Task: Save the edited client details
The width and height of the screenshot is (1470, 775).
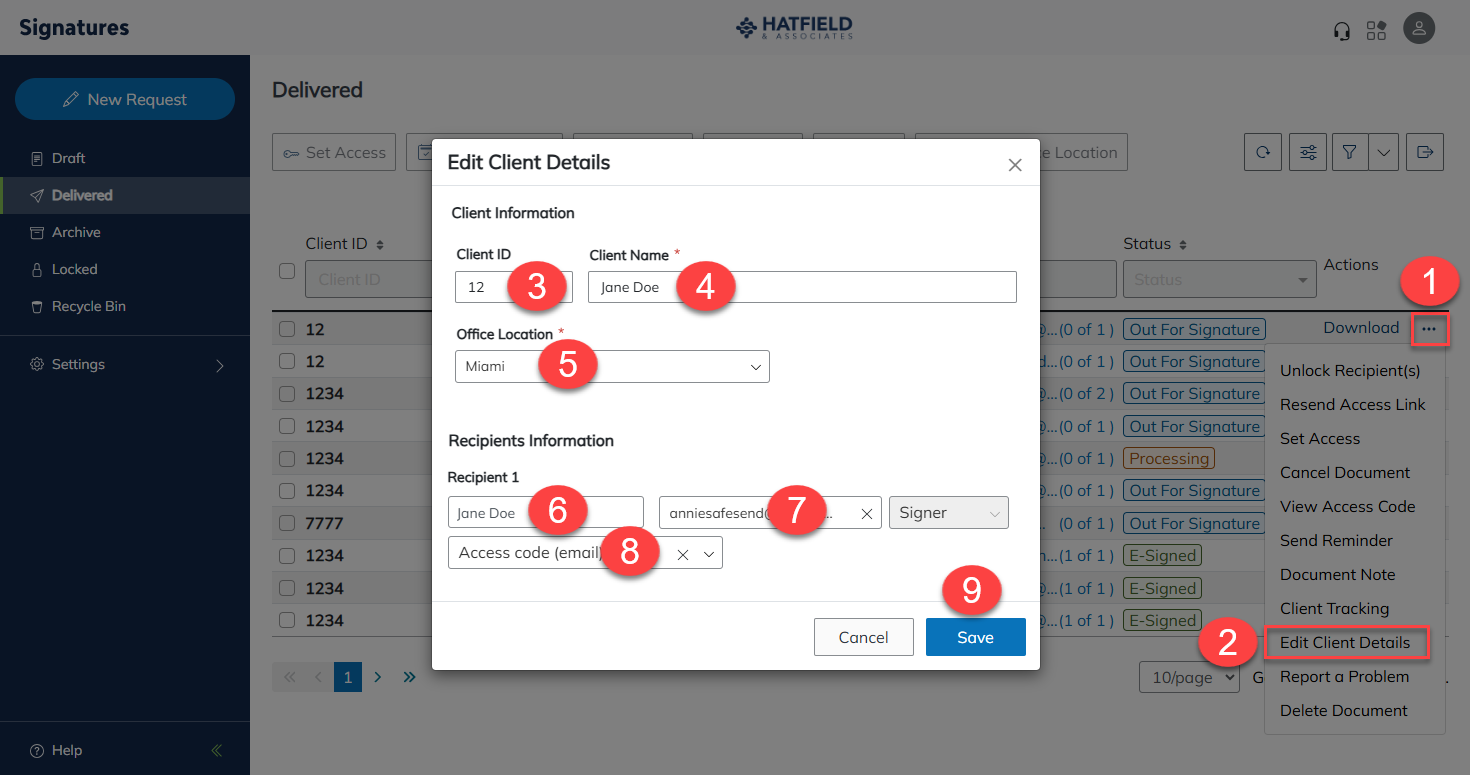Action: pos(975,637)
